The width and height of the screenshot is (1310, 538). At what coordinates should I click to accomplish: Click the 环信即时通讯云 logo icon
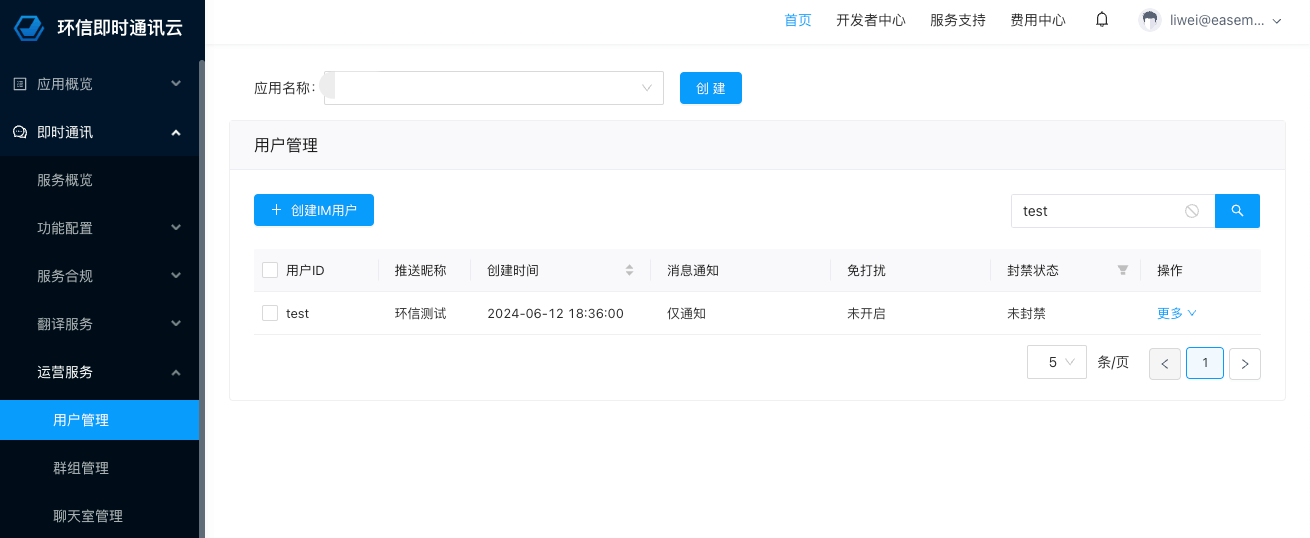coord(29,27)
